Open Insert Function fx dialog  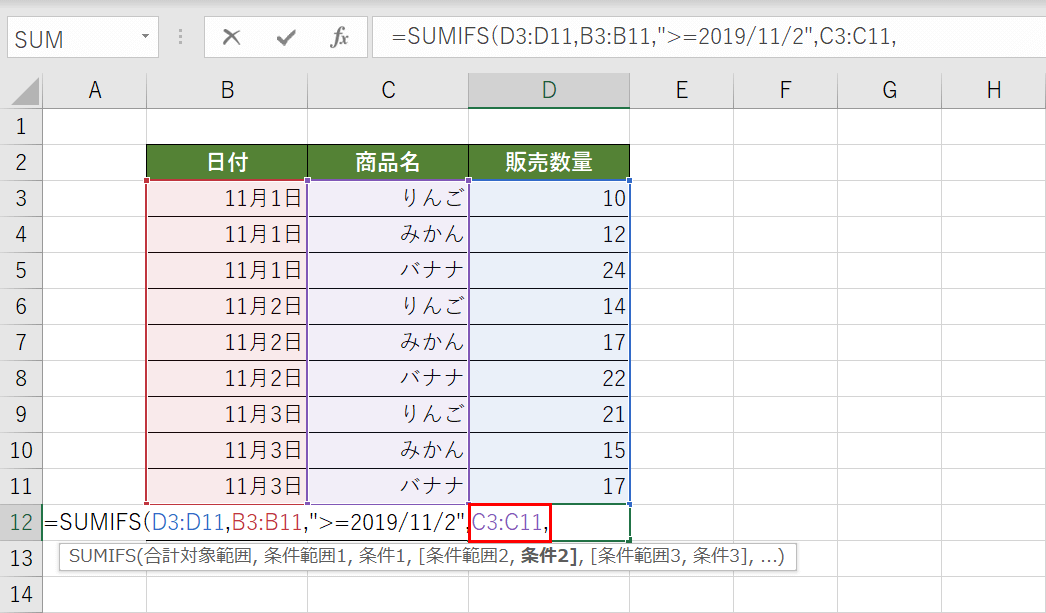[x=339, y=38]
